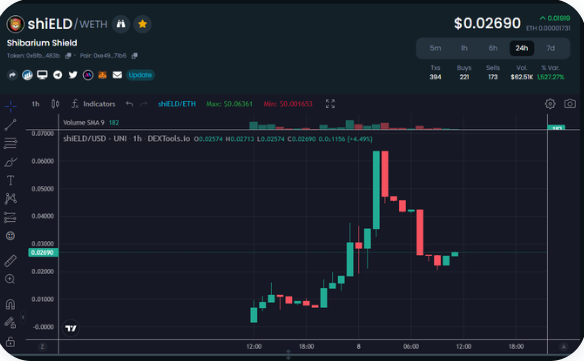Click the MetaMask fox icon
Viewport: 584px width, 361px height.
pos(102,75)
